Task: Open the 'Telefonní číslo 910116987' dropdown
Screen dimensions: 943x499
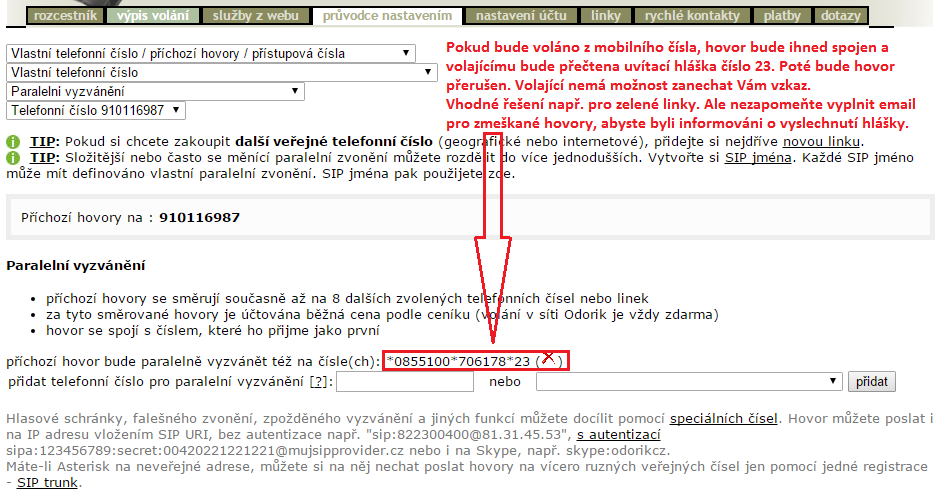Action: click(96, 110)
